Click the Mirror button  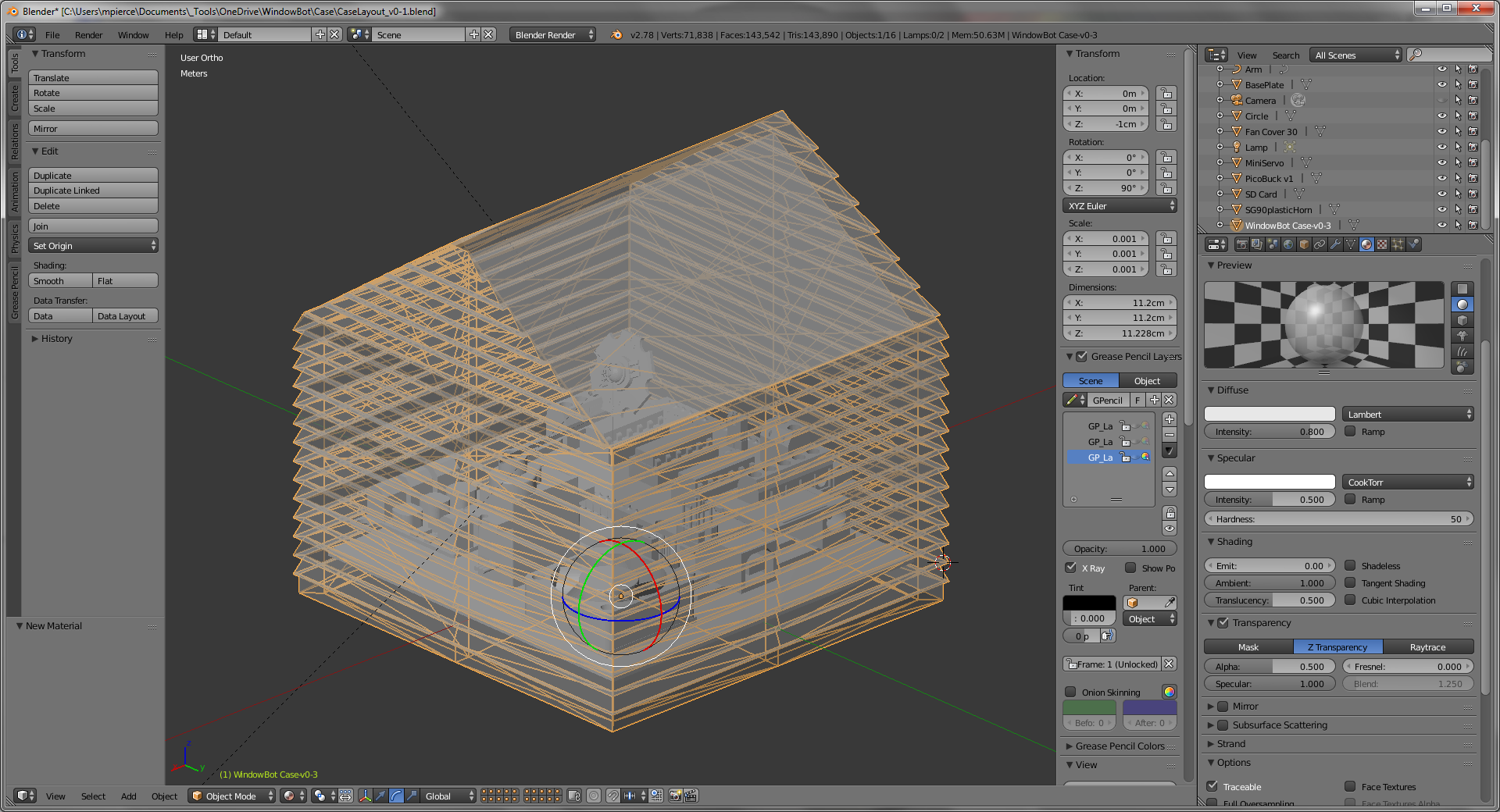click(93, 128)
